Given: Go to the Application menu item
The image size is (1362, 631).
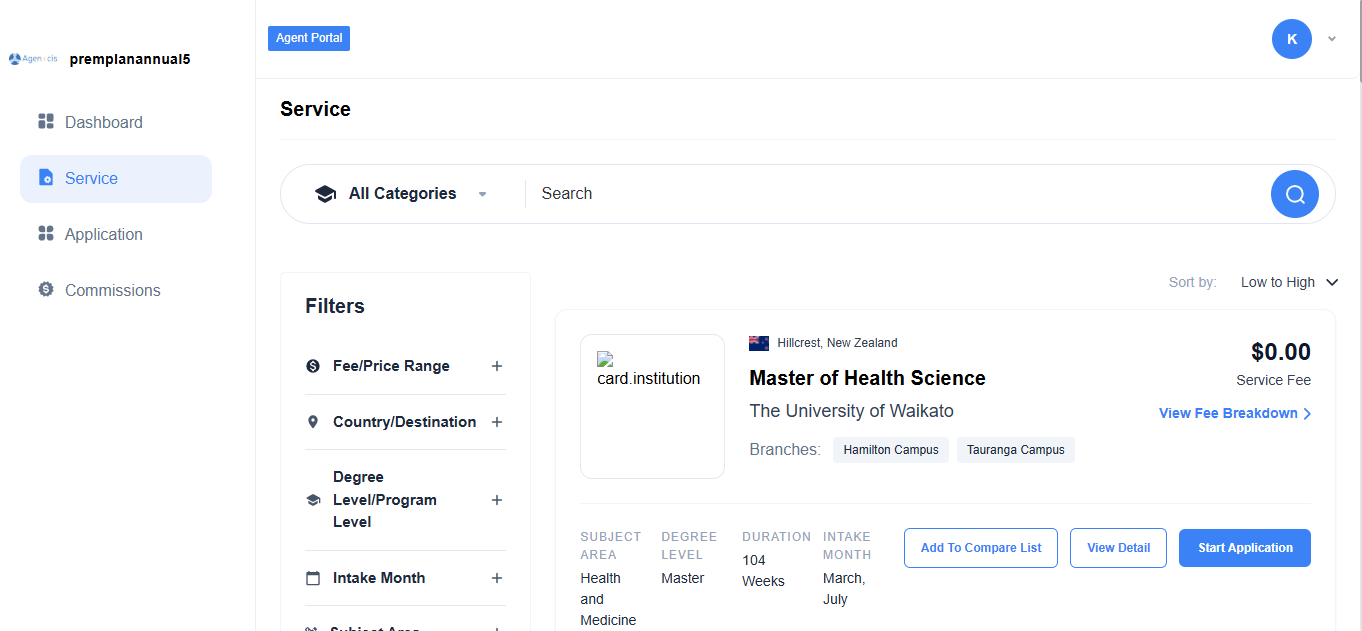Looking at the screenshot, I should [x=103, y=234].
